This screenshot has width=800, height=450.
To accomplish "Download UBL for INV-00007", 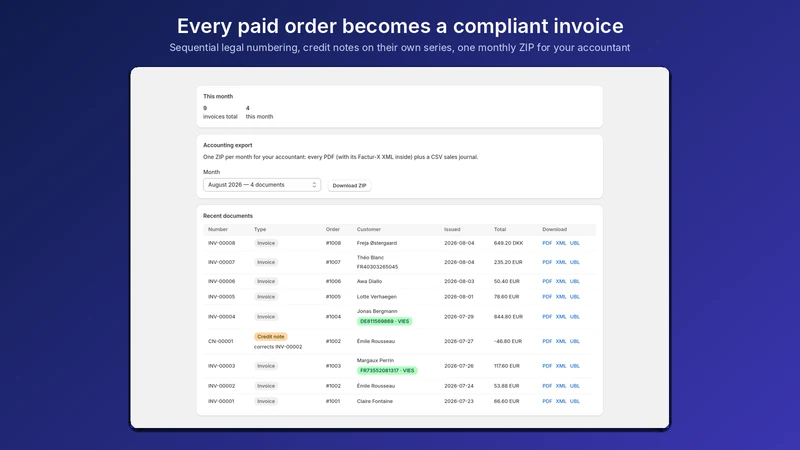I will [574, 262].
